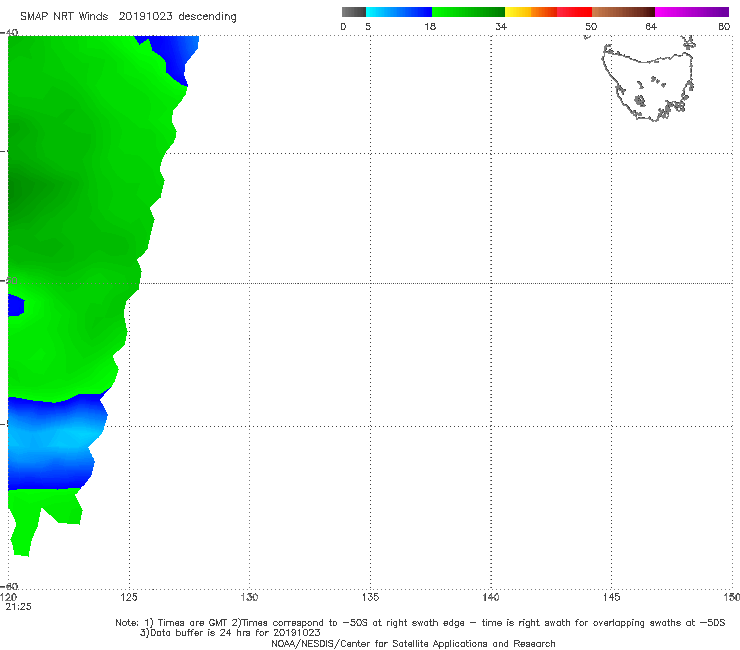Click the color bar label '18'
740x650 pixels.
[x=430, y=27]
